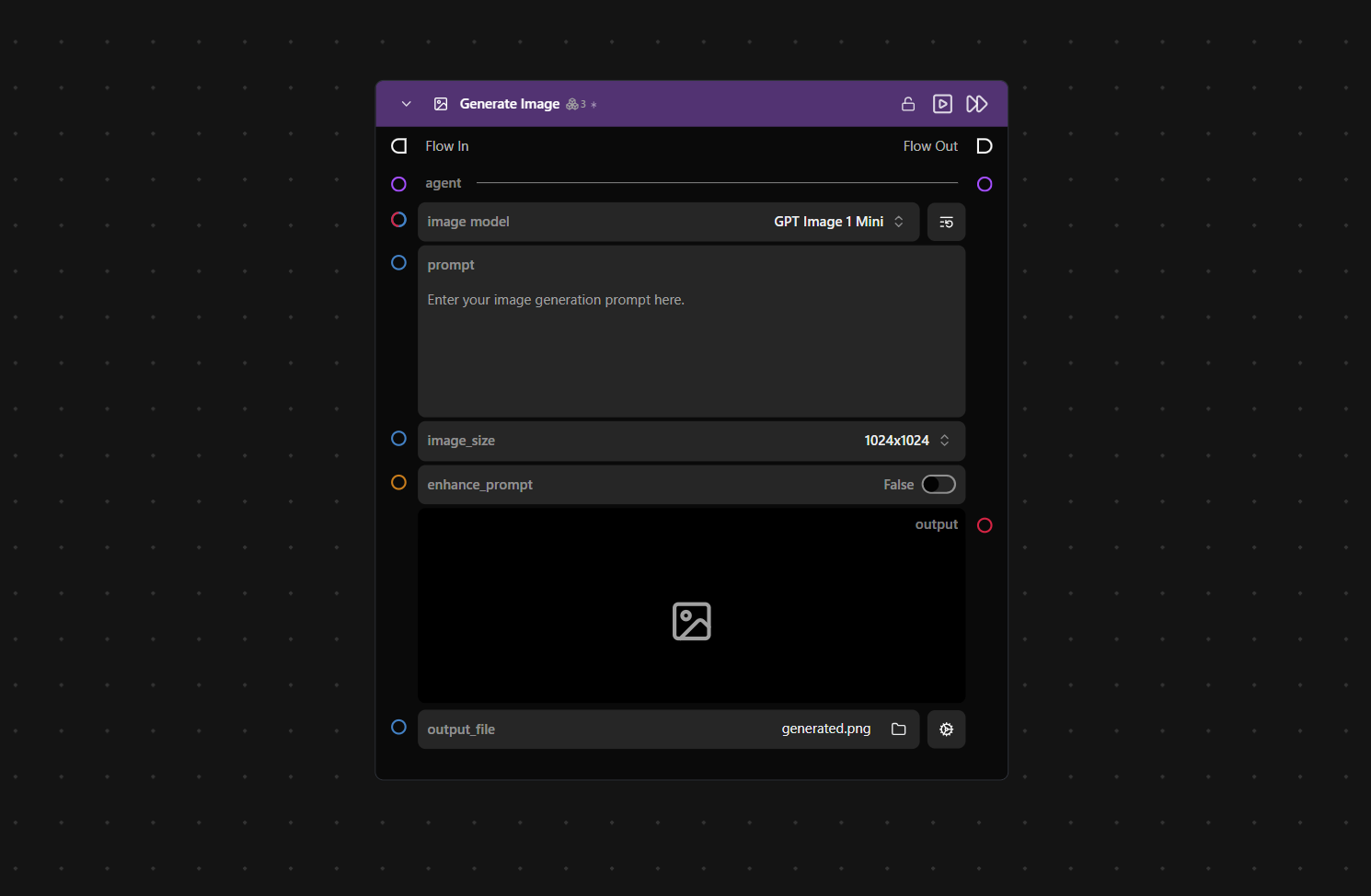
Task: Click the Generate Image node title
Action: (510, 104)
